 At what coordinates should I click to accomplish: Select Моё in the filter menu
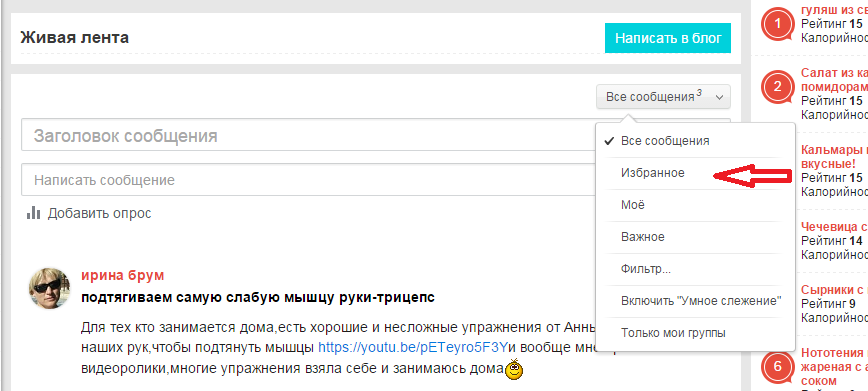tap(633, 205)
